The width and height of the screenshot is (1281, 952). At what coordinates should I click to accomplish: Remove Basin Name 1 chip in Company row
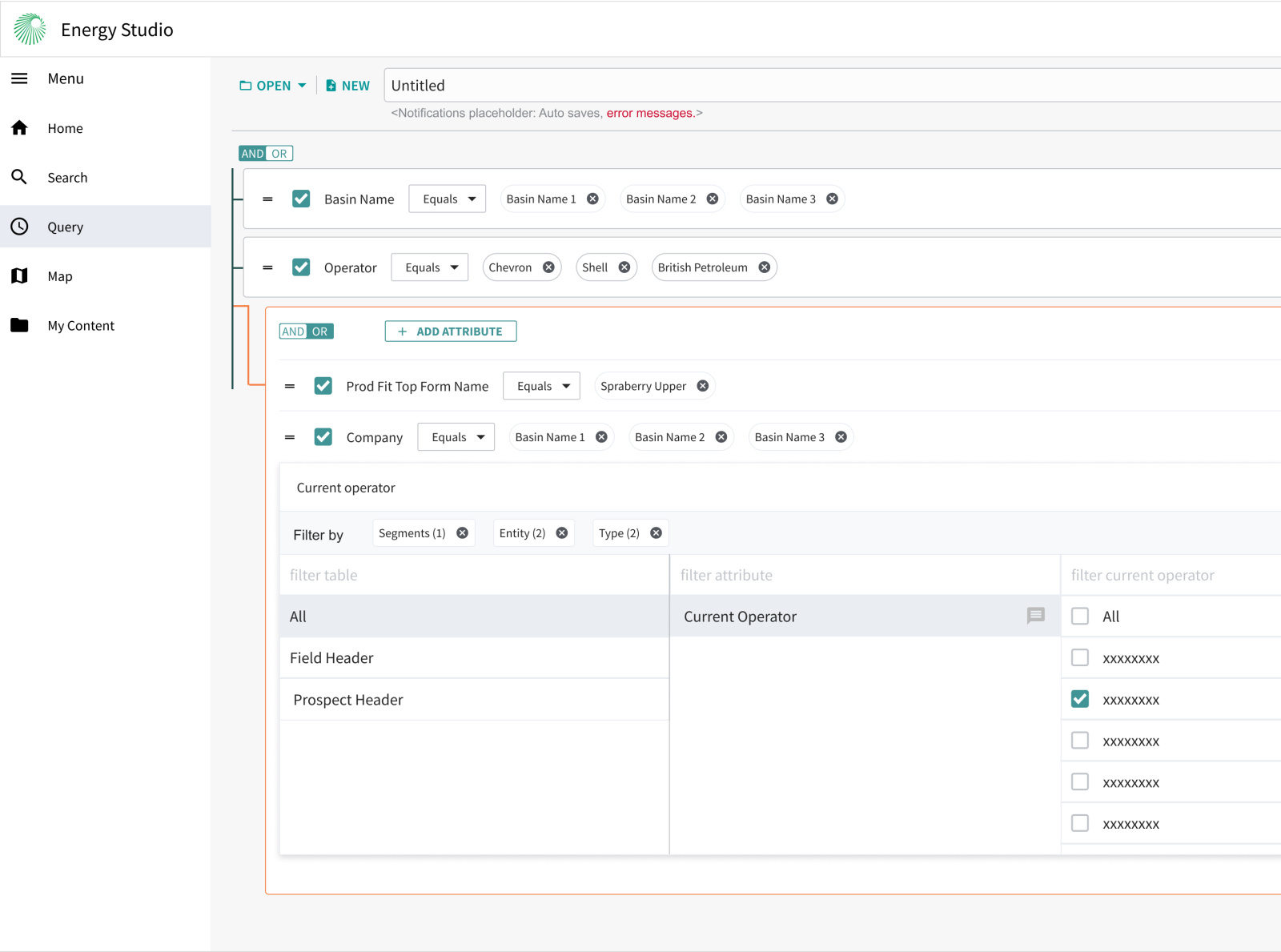[x=601, y=437]
